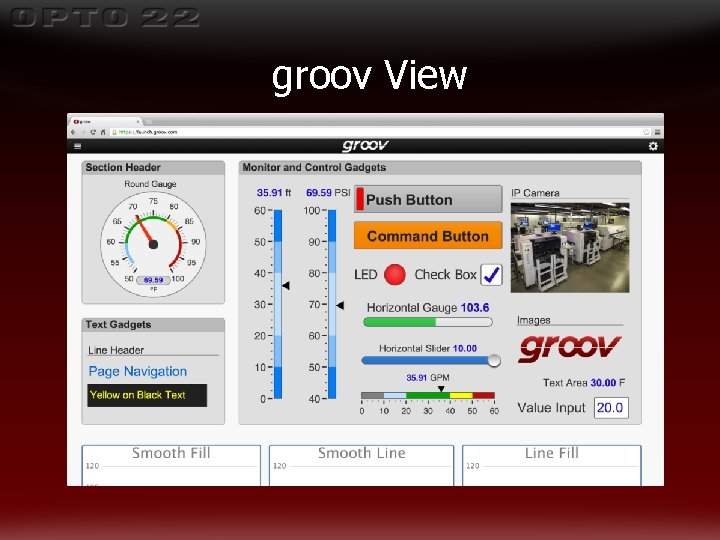Click the Horizontal Slider handle
The width and height of the screenshot is (720, 540).
[x=494, y=360]
